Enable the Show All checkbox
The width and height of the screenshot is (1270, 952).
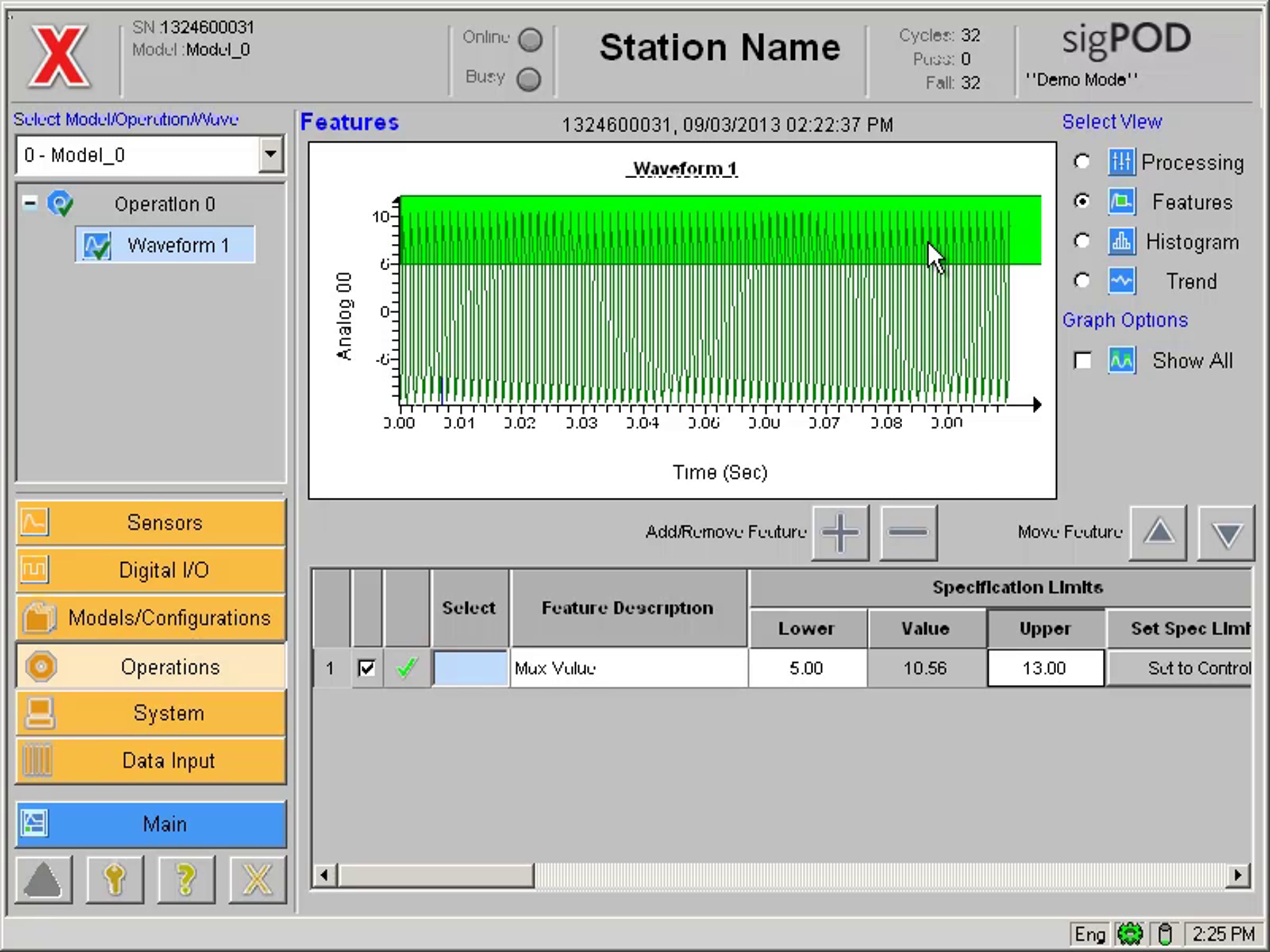click(x=1082, y=360)
